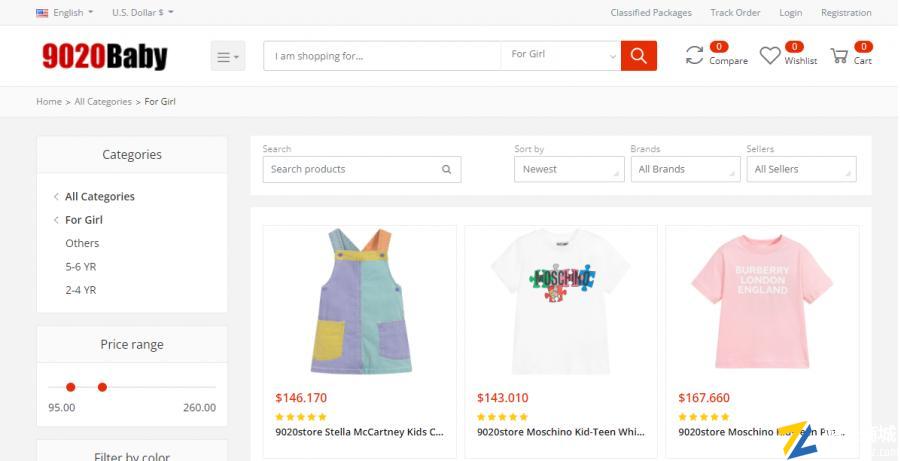Screen dimensions: 900x461
Task: Open the pink Burberry t-shirt image
Action: click(762, 301)
